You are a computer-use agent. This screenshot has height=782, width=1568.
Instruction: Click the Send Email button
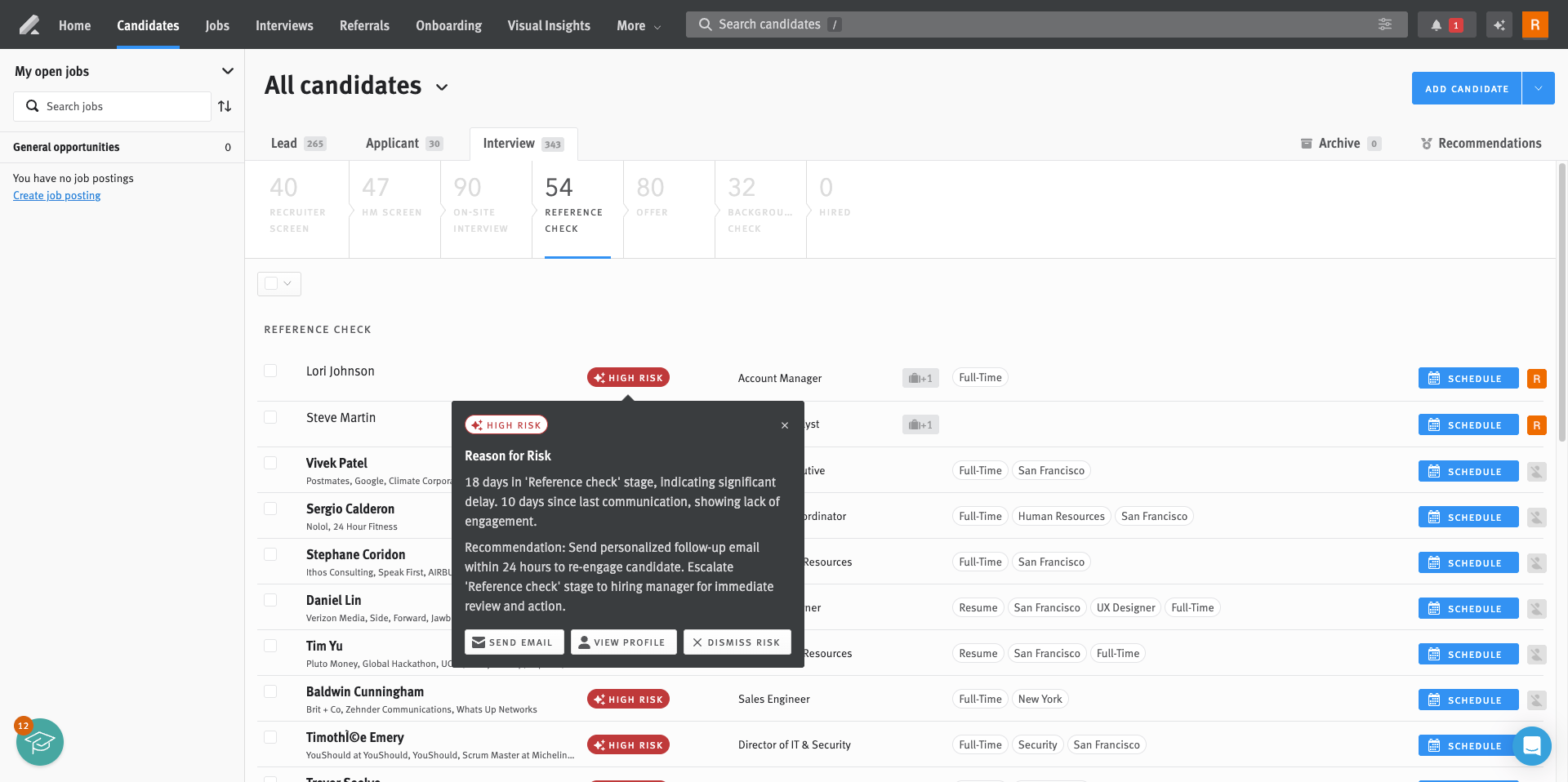point(514,642)
